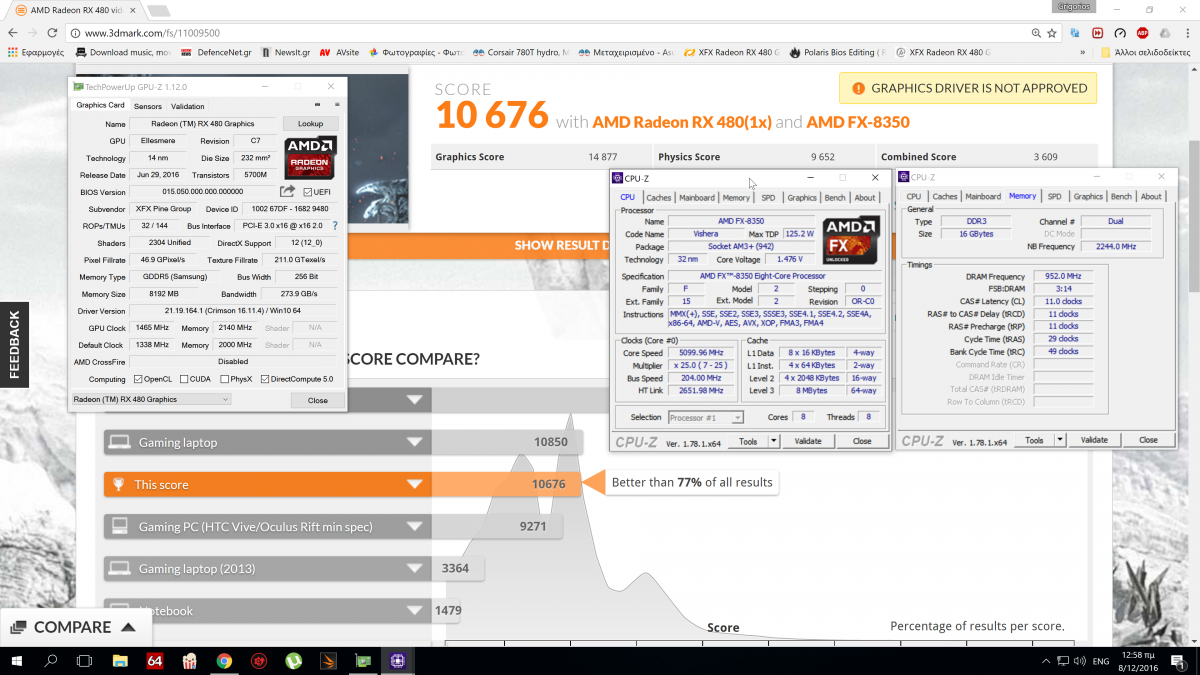Click the laptop icon on Gaming laptop row
The width and height of the screenshot is (1200, 675).
point(119,442)
